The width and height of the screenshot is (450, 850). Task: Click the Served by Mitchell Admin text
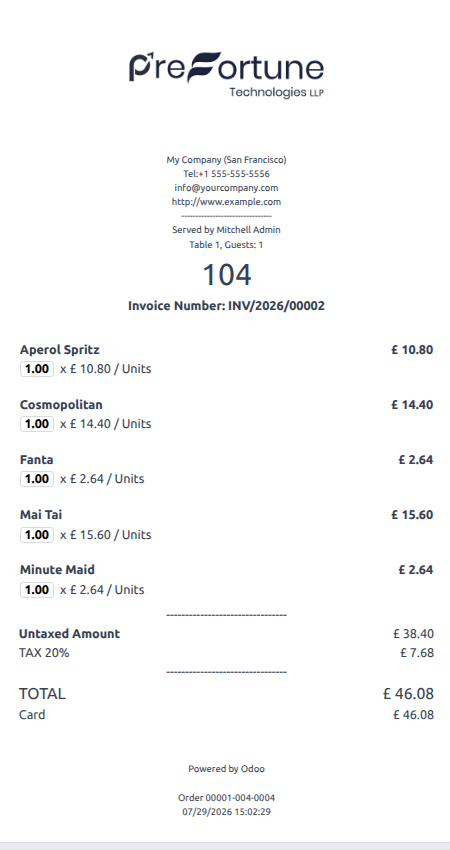pos(226,230)
